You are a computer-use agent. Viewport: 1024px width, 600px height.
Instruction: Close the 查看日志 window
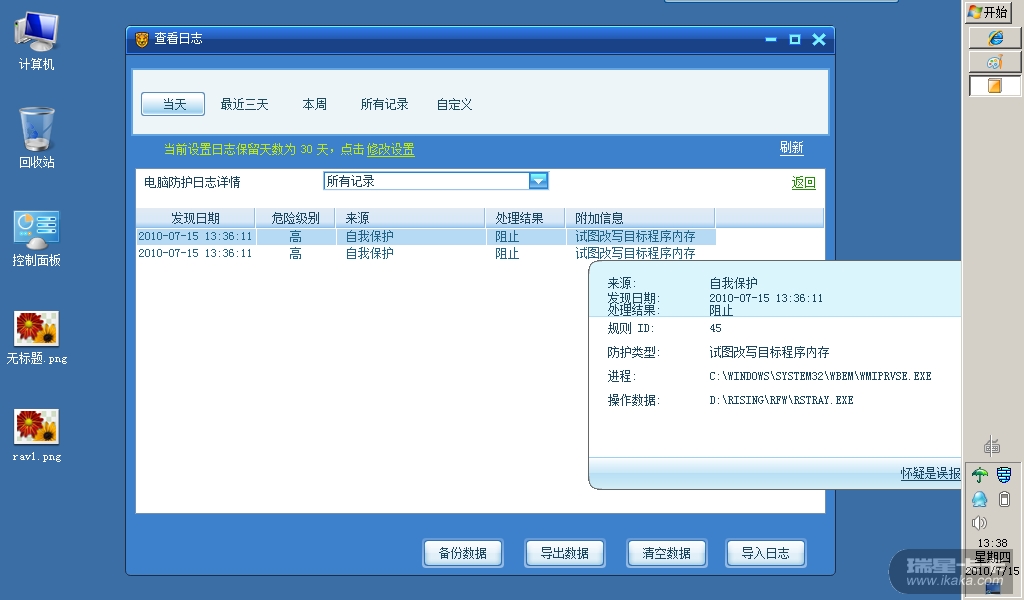point(819,40)
